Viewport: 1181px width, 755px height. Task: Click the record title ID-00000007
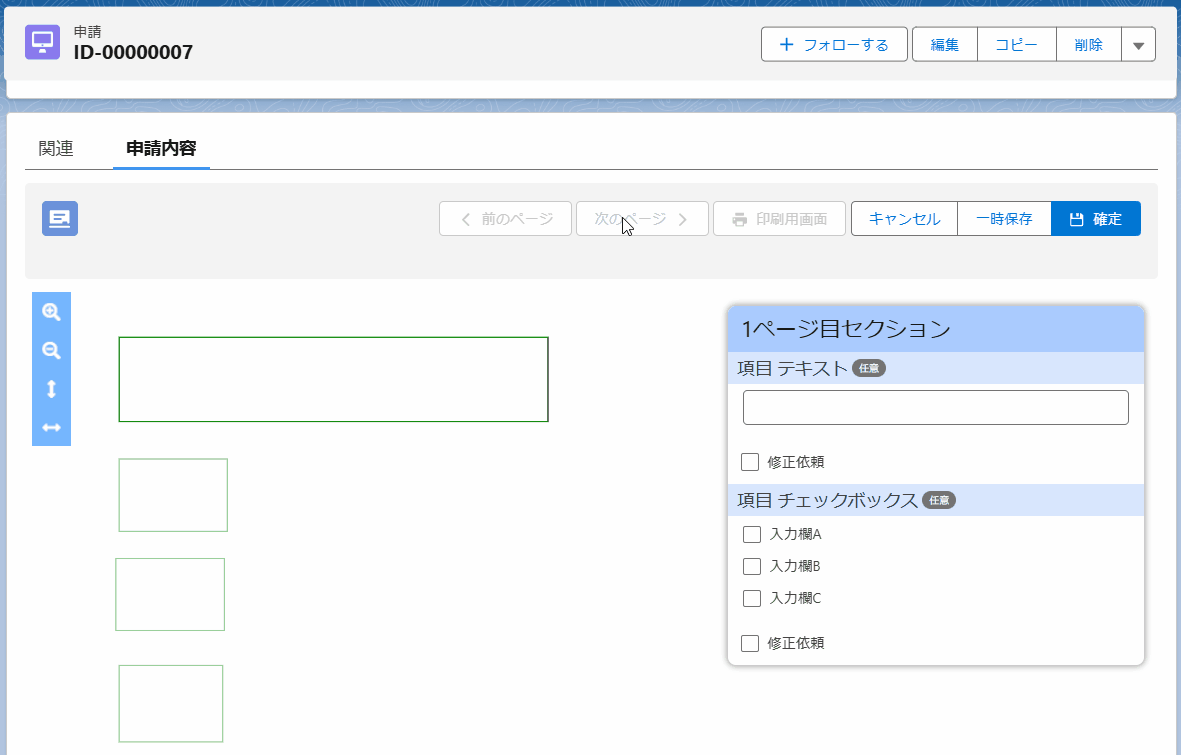coord(133,52)
